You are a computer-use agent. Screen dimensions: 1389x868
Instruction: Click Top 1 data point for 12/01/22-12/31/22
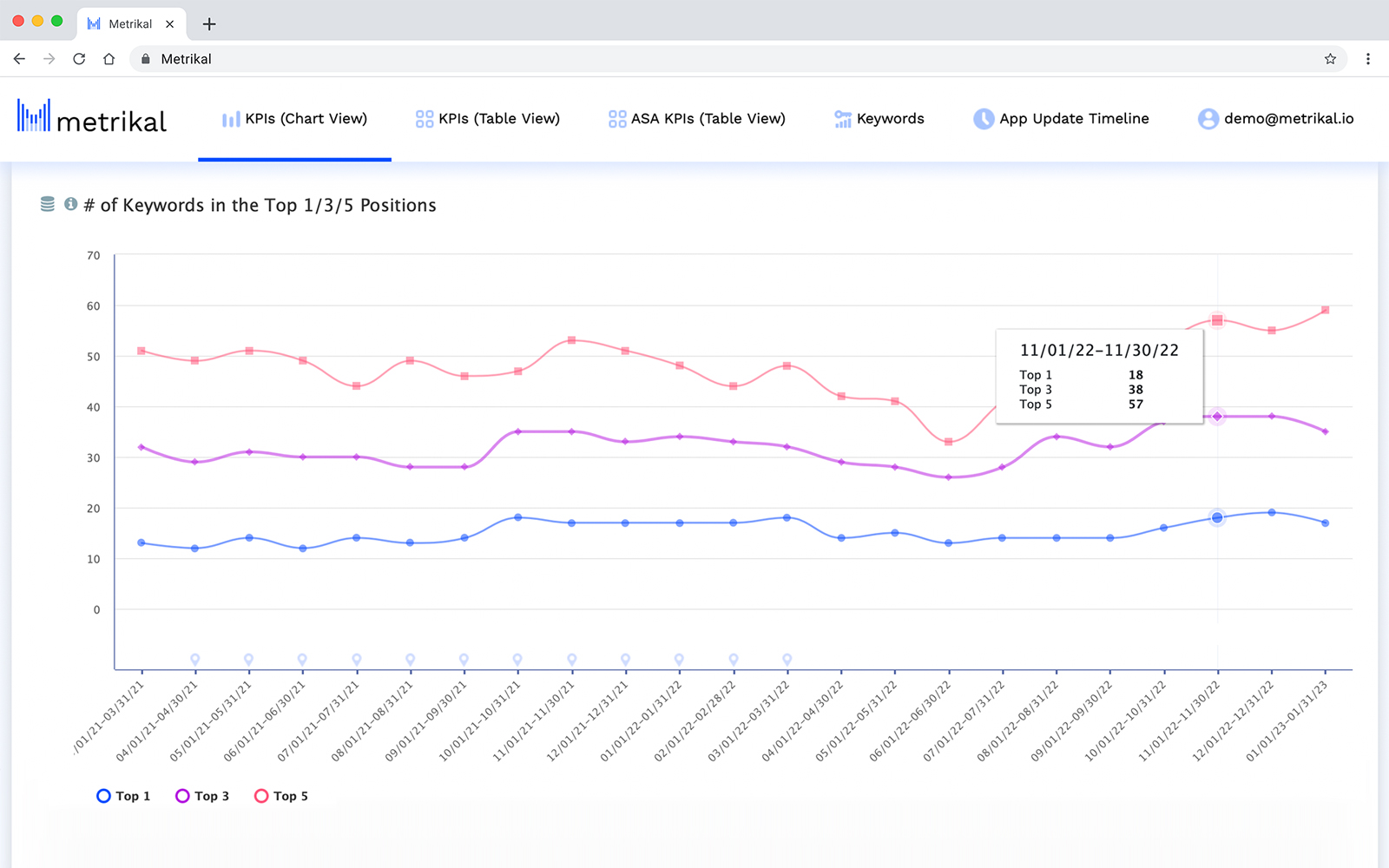1272,512
